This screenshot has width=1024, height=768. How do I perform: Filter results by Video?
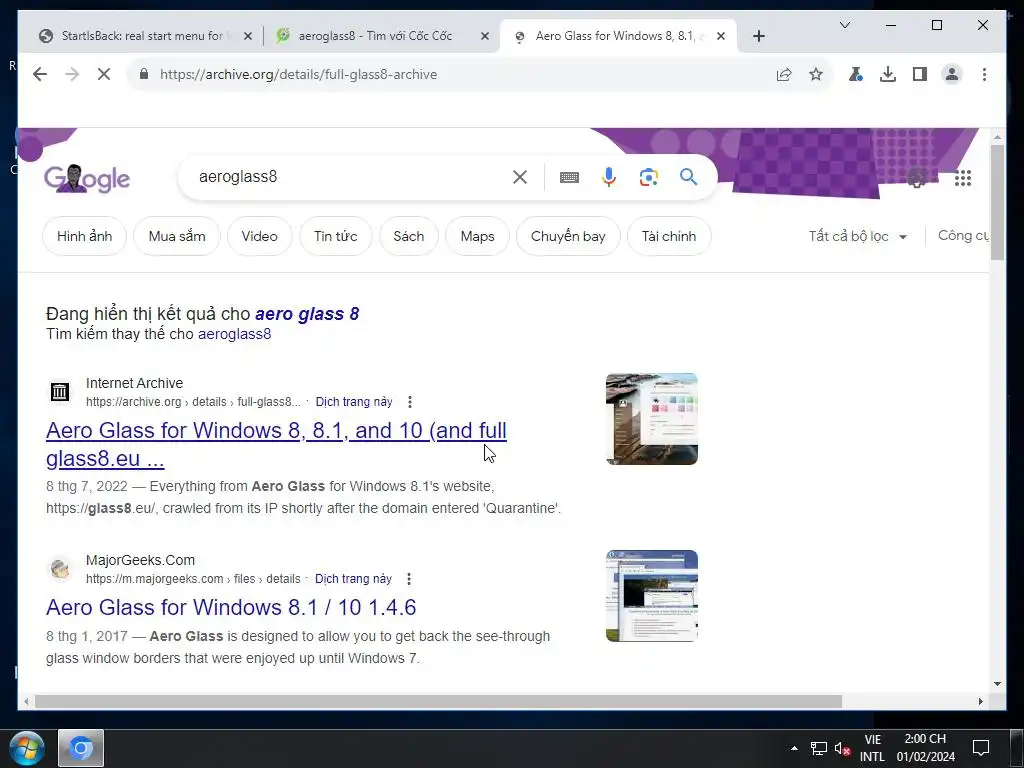pyautogui.click(x=259, y=236)
